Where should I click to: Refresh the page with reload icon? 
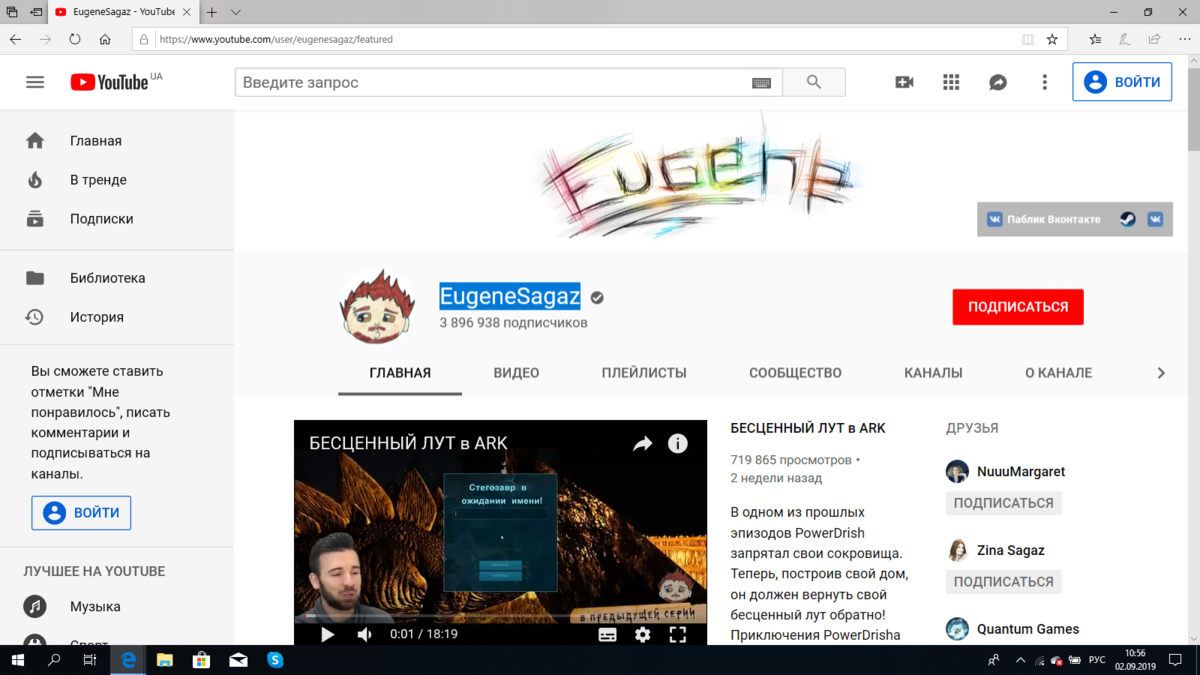pos(75,40)
